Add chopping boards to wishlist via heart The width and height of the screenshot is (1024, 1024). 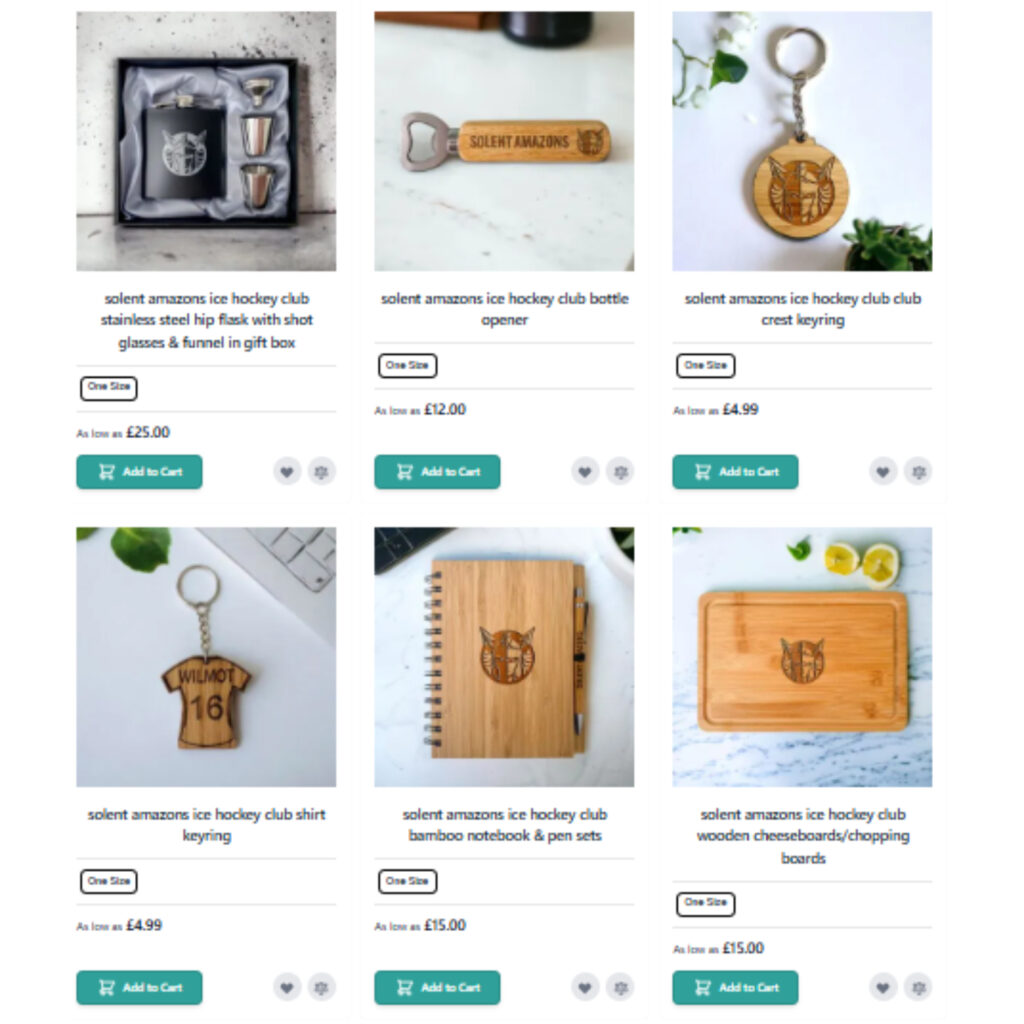[x=883, y=987]
